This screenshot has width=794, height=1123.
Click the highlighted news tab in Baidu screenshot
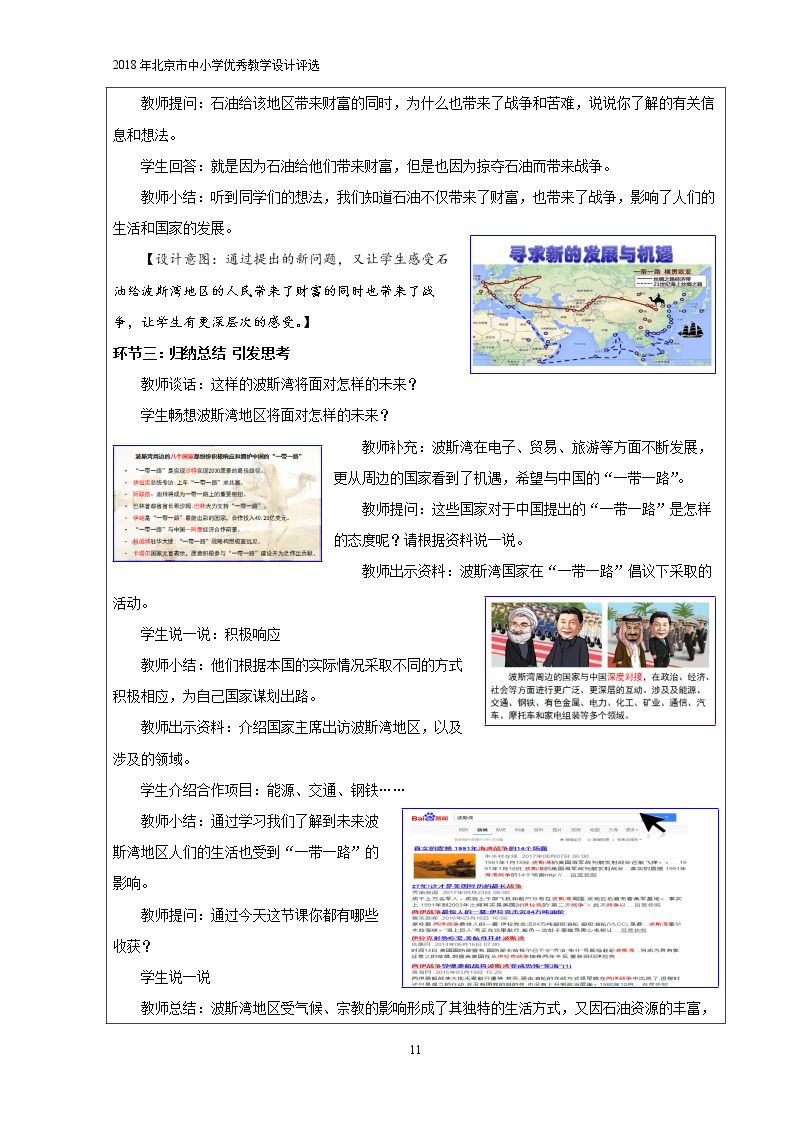(480, 829)
